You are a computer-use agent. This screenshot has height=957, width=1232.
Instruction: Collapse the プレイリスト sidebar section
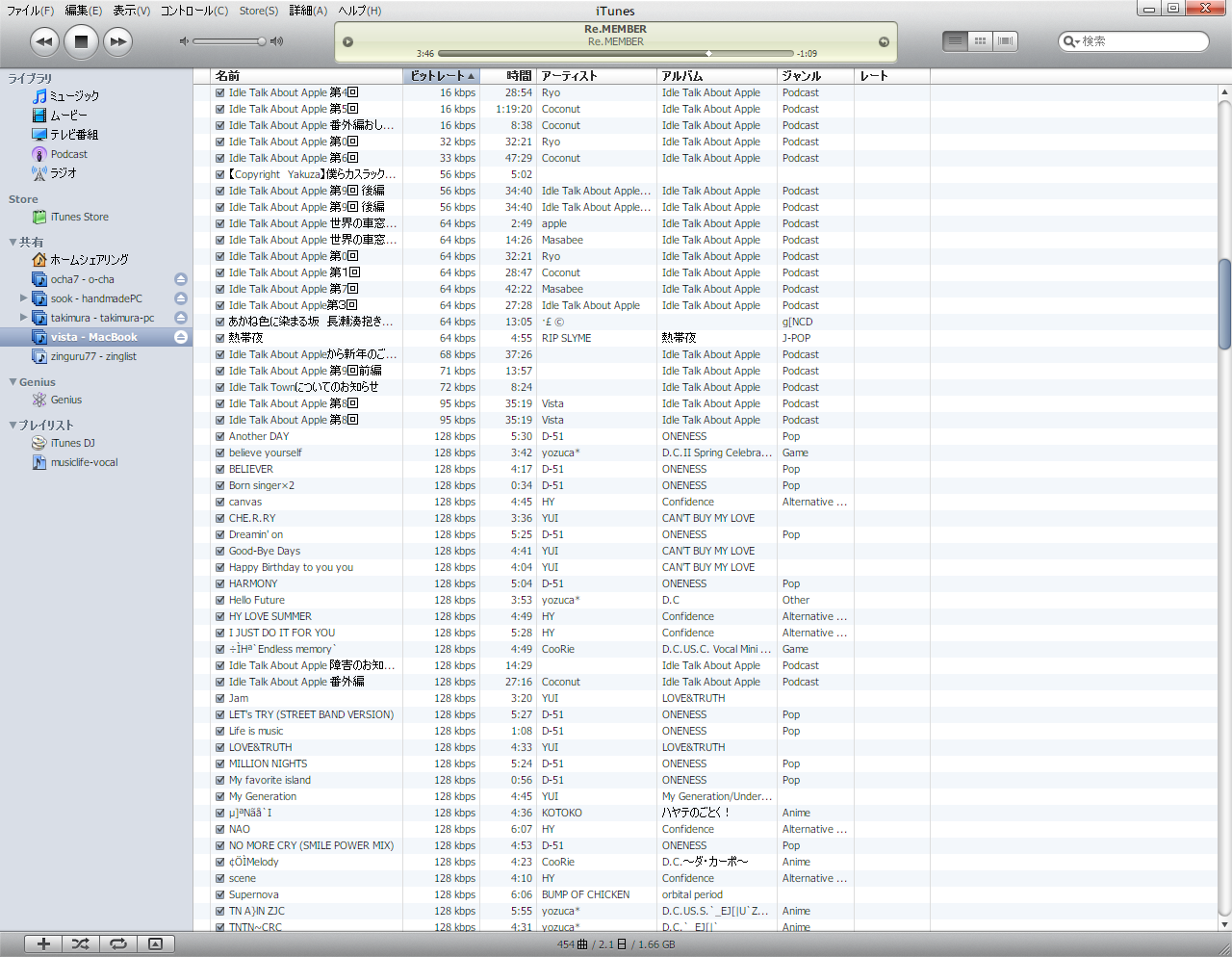pos(13,426)
